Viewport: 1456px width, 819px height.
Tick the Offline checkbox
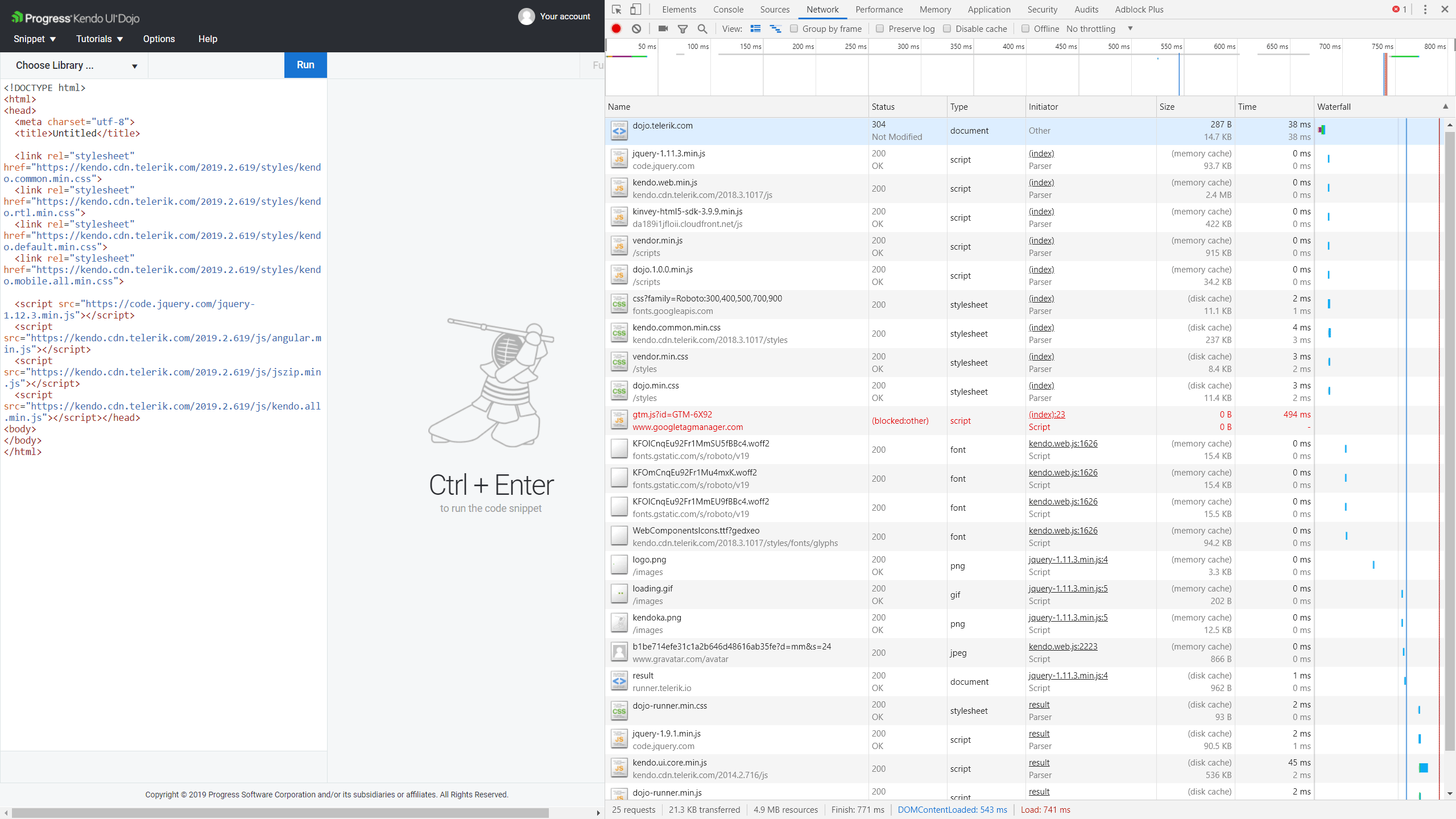click(x=1025, y=28)
